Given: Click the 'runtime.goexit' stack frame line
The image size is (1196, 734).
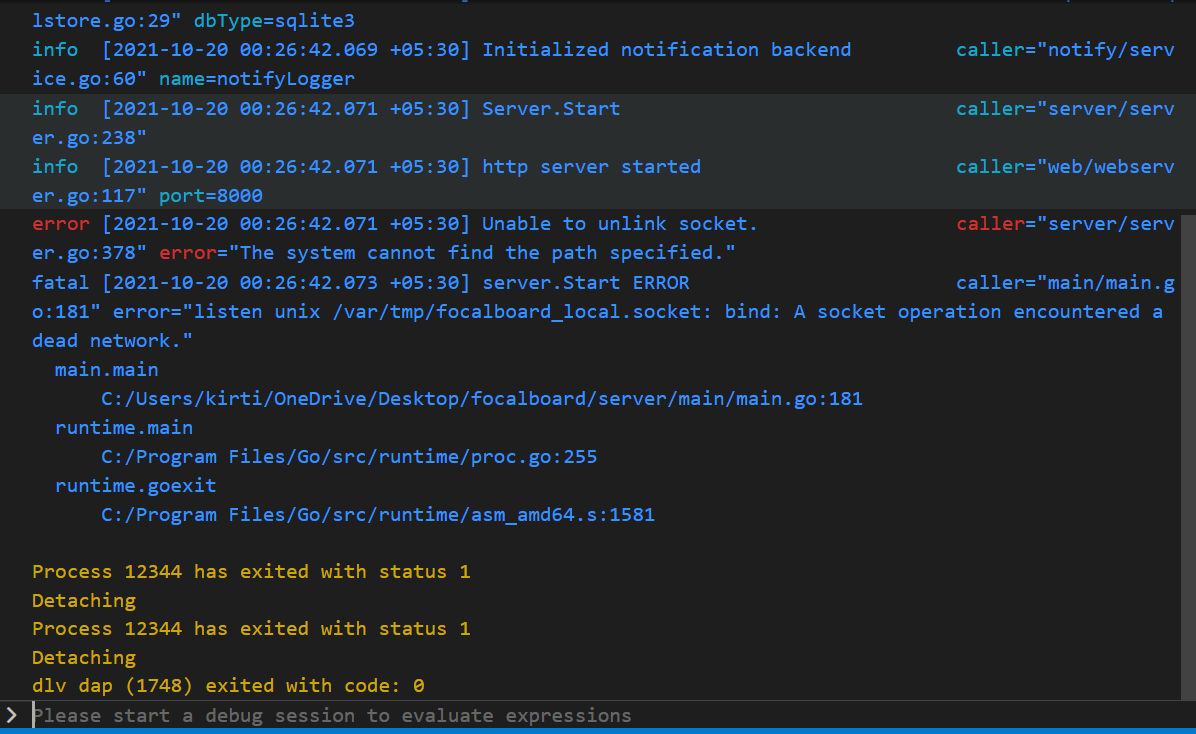Looking at the screenshot, I should tap(135, 486).
